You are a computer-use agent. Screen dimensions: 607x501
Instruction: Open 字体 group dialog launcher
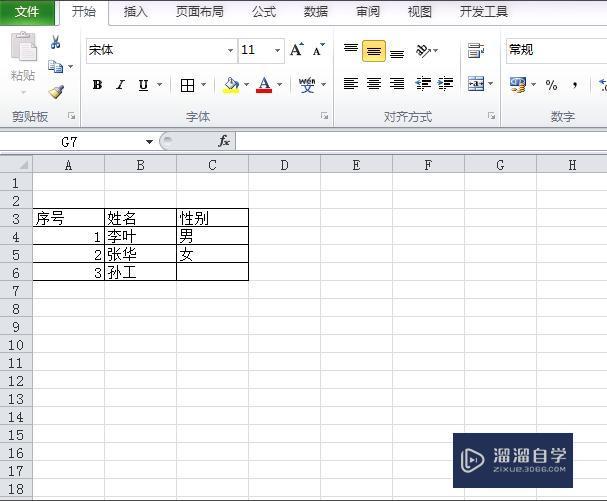coord(324,116)
